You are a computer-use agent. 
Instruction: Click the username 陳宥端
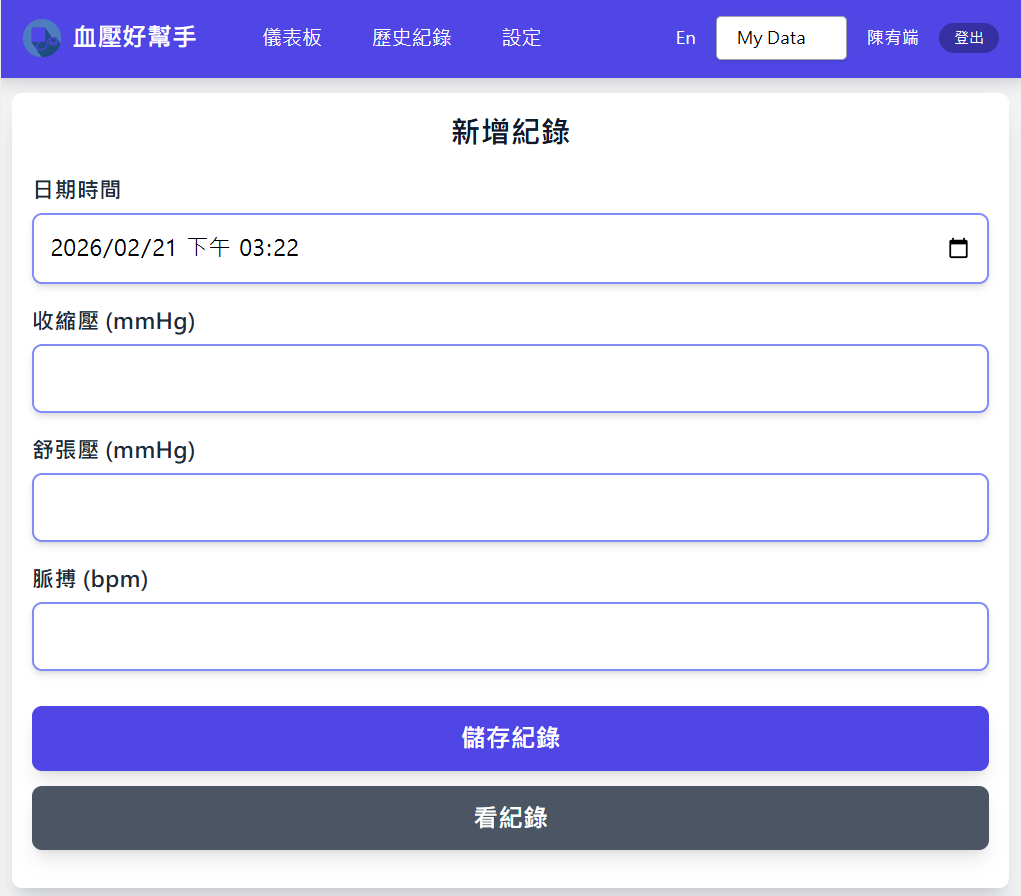click(x=893, y=38)
